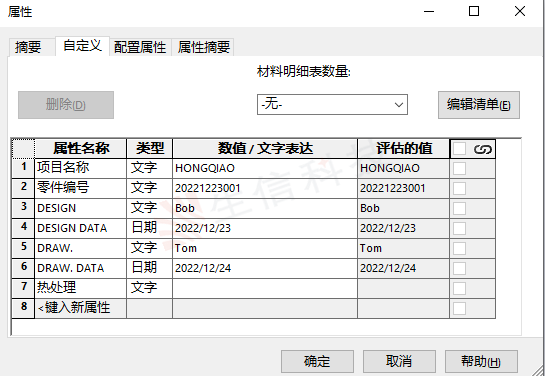This screenshot has width=545, height=376.
Task: Open the 材料明细表数量 dropdown showing -无-
Action: pyautogui.click(x=332, y=104)
